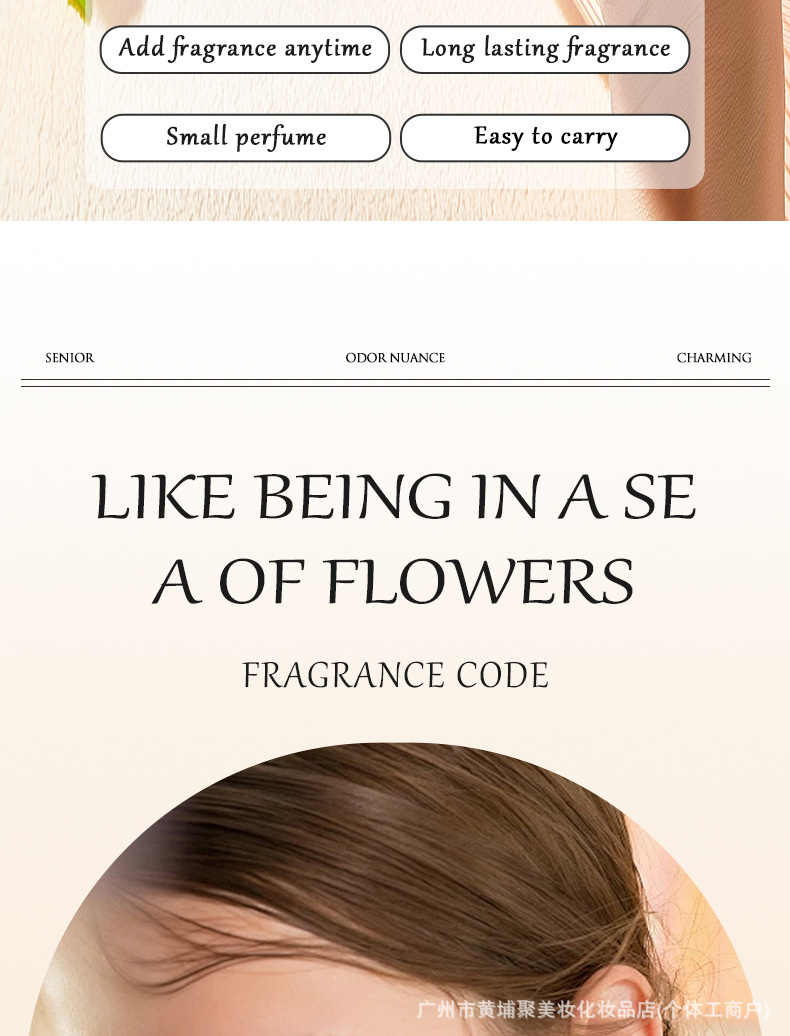Click the 'Small perfume' pill button
Viewport: 790px width, 1036px height.
click(x=246, y=137)
